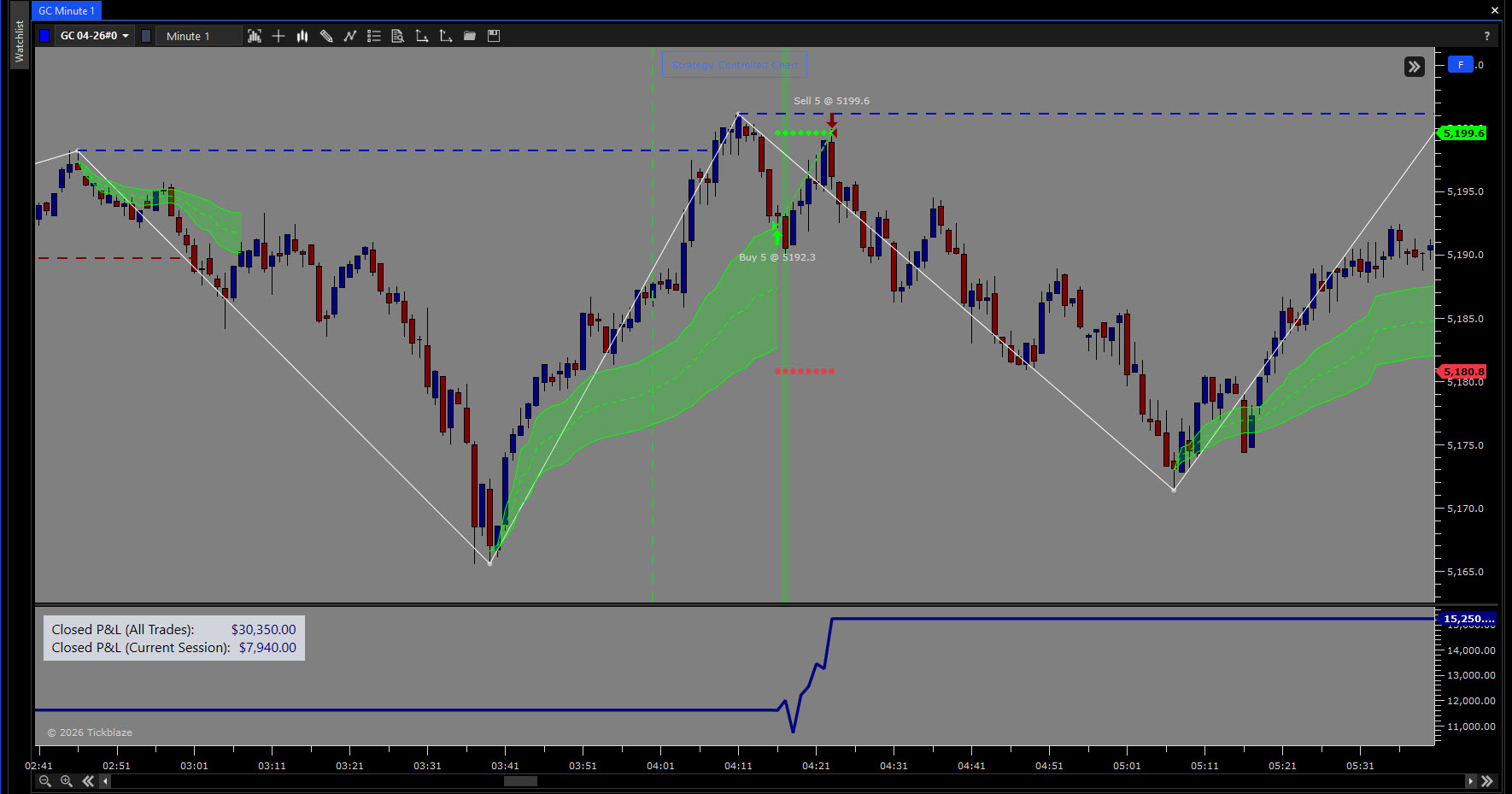The width and height of the screenshot is (1512, 794).
Task: Click the horizontal scrollbar thumb
Action: tap(520, 781)
